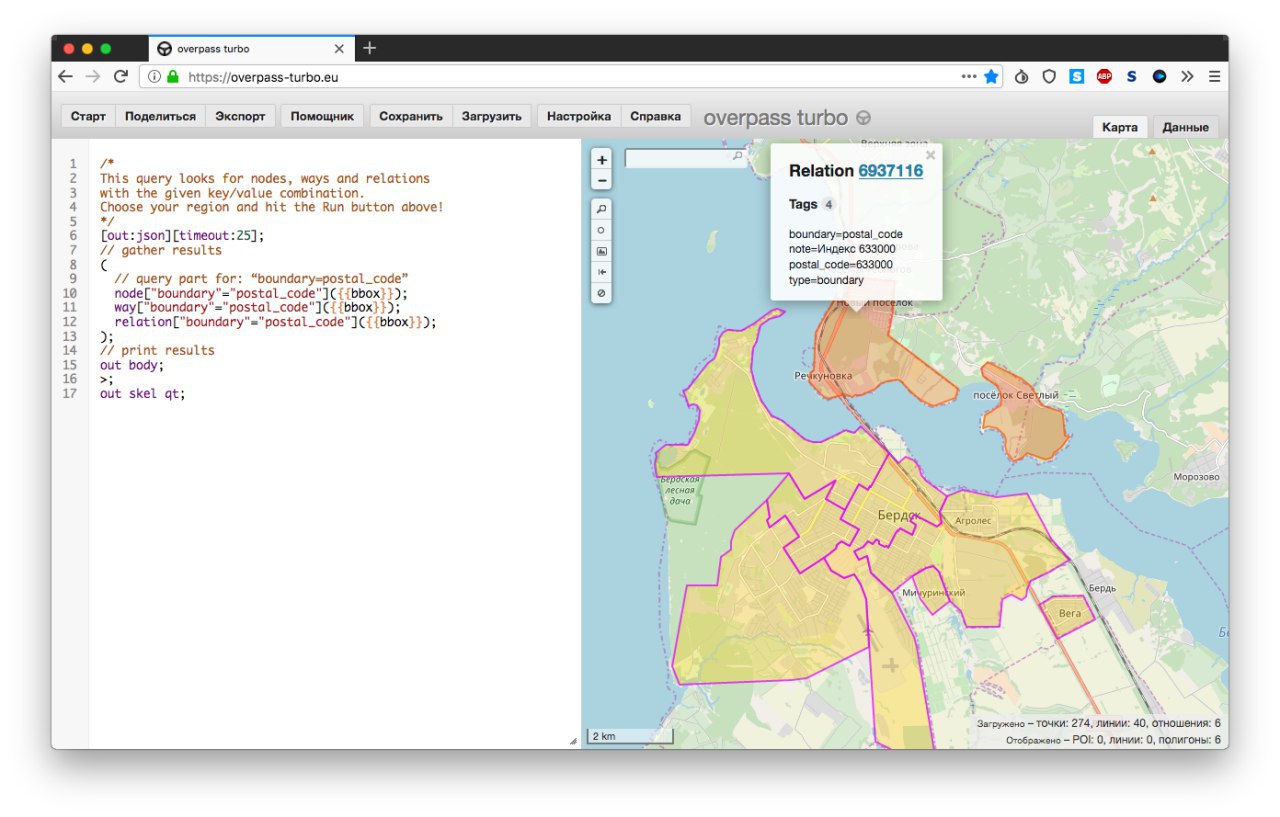This screenshot has height=817, width=1280.
Task: Click the round play-button extension icon
Action: click(x=1159, y=76)
